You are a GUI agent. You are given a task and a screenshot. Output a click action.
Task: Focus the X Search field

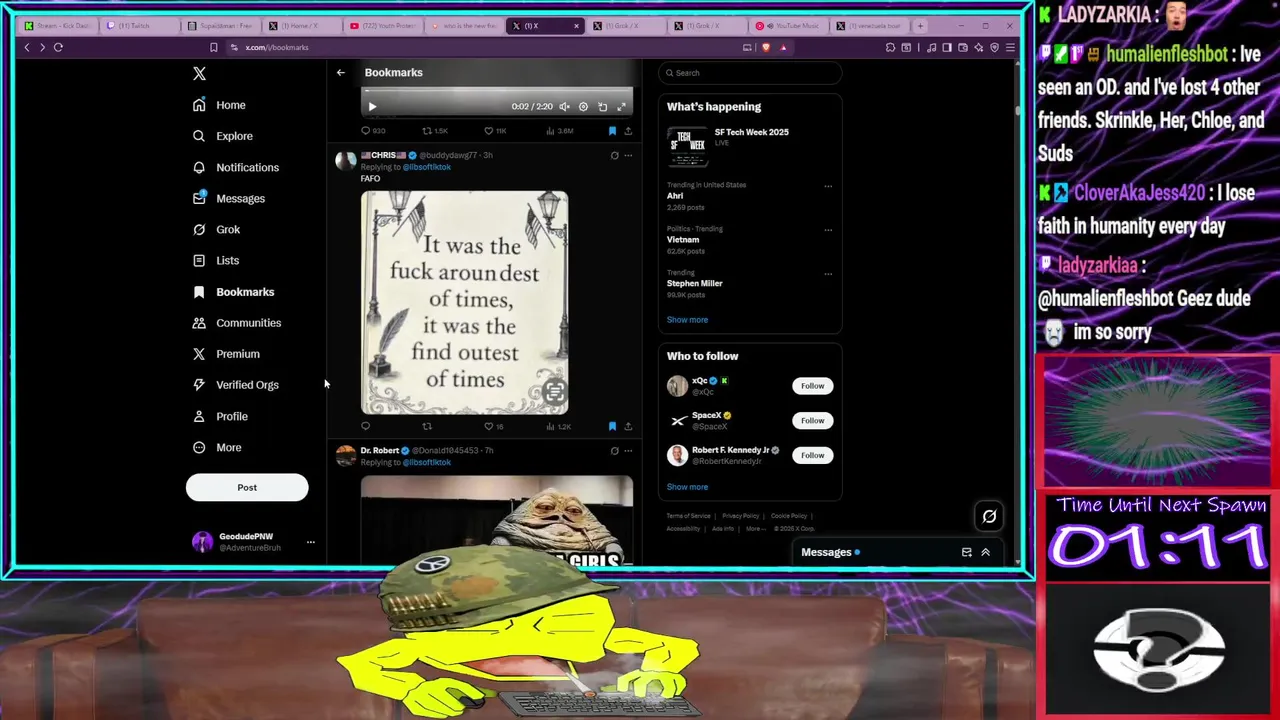750,73
